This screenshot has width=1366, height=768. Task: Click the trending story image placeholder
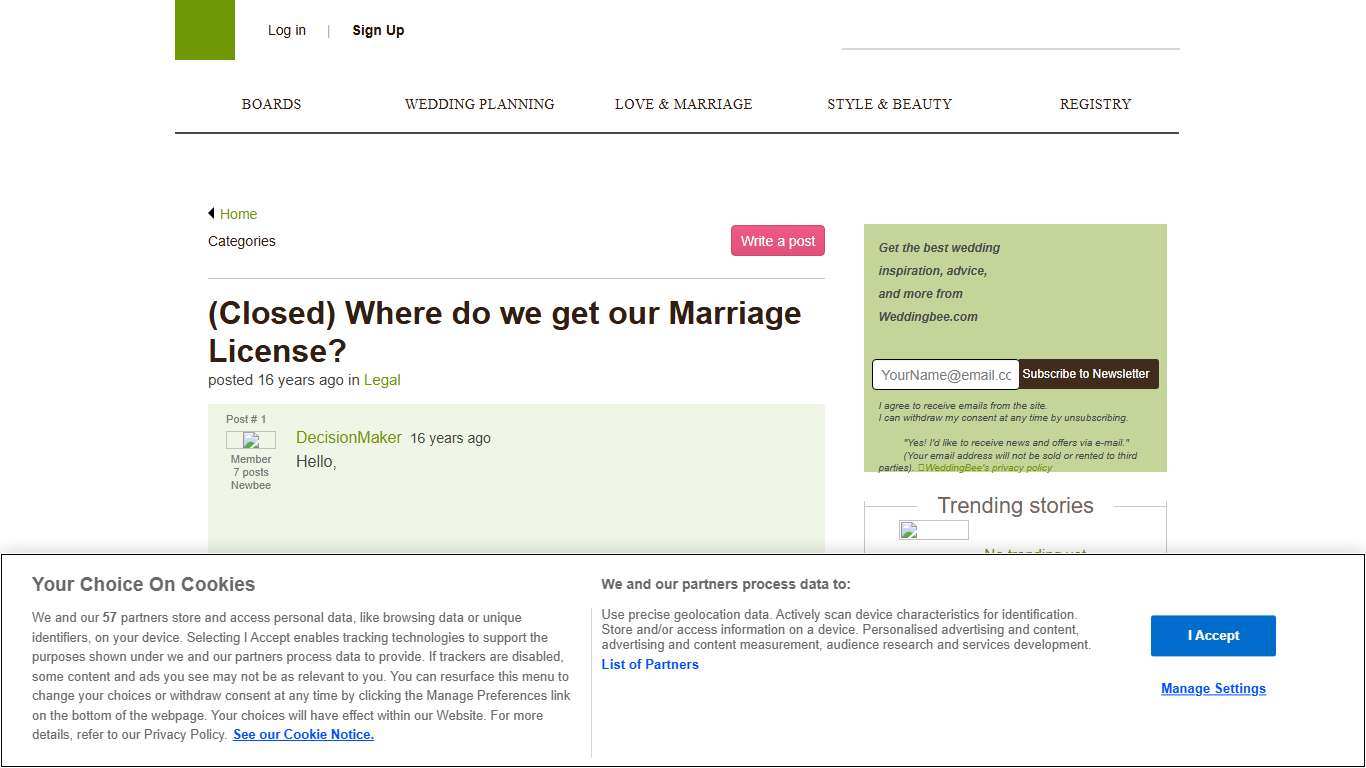(933, 530)
